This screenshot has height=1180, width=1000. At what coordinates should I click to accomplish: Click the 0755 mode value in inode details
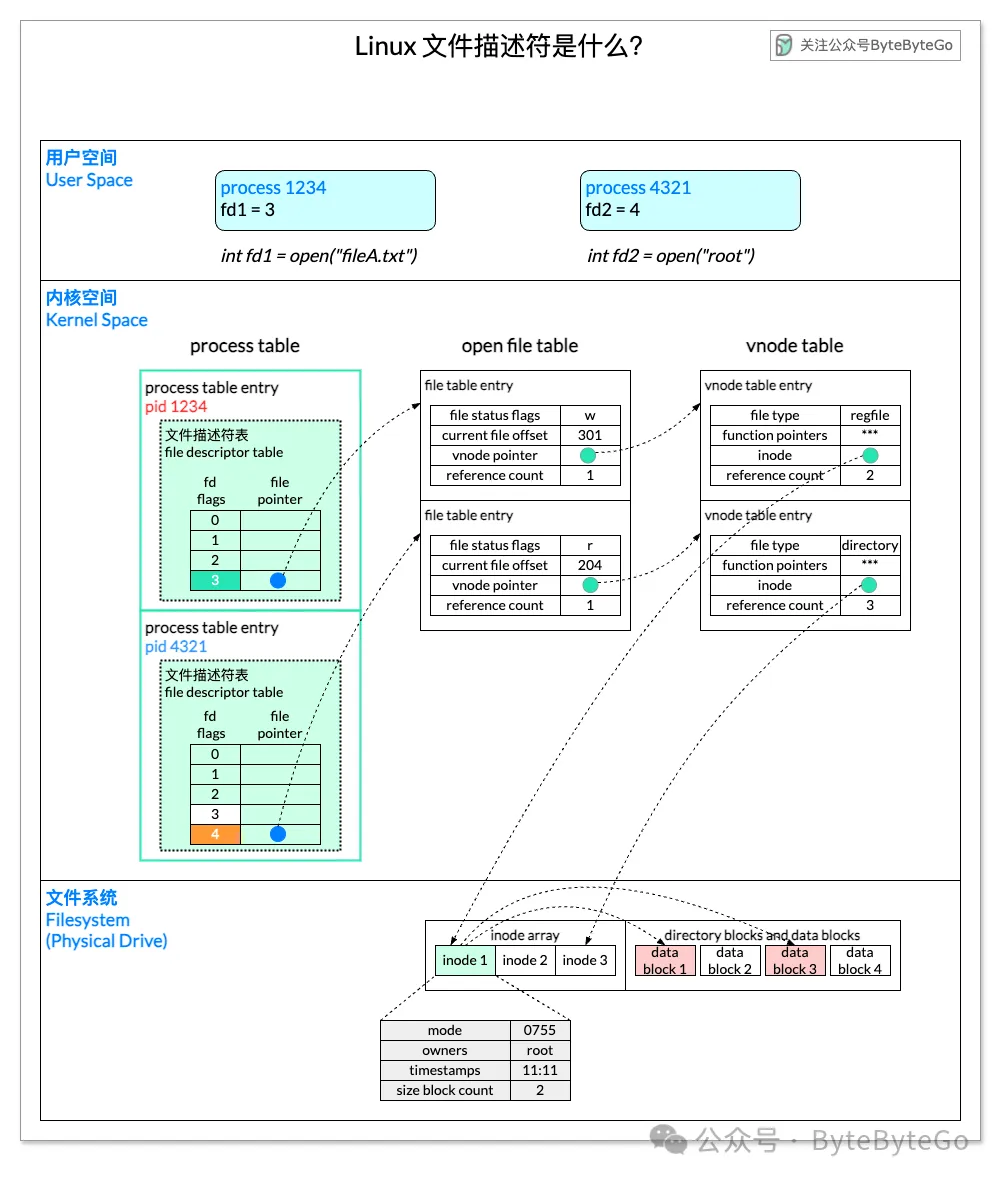coord(540,1030)
